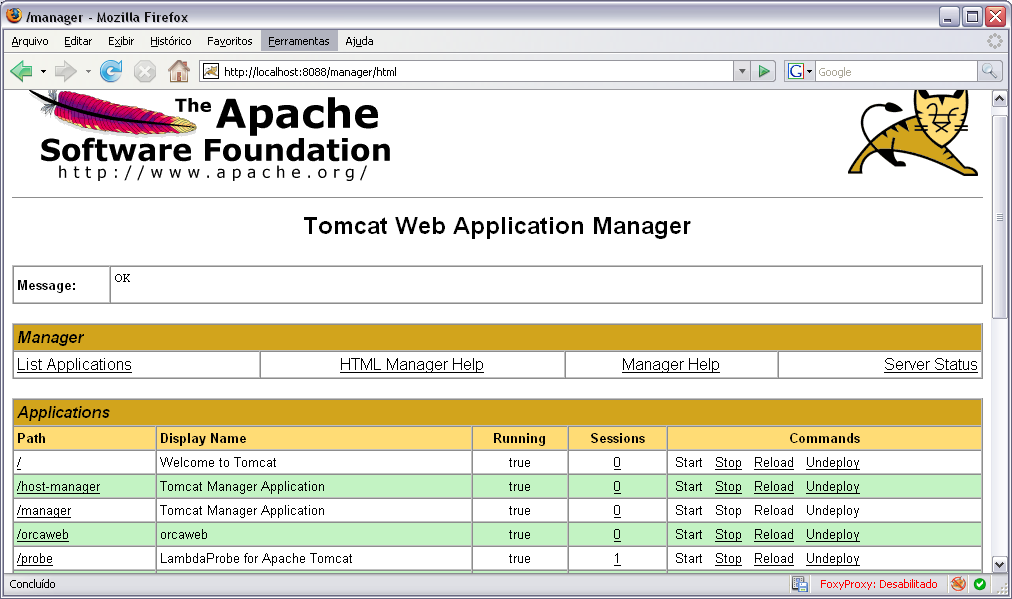Click the vertical scrollbar down arrow

pos(999,564)
